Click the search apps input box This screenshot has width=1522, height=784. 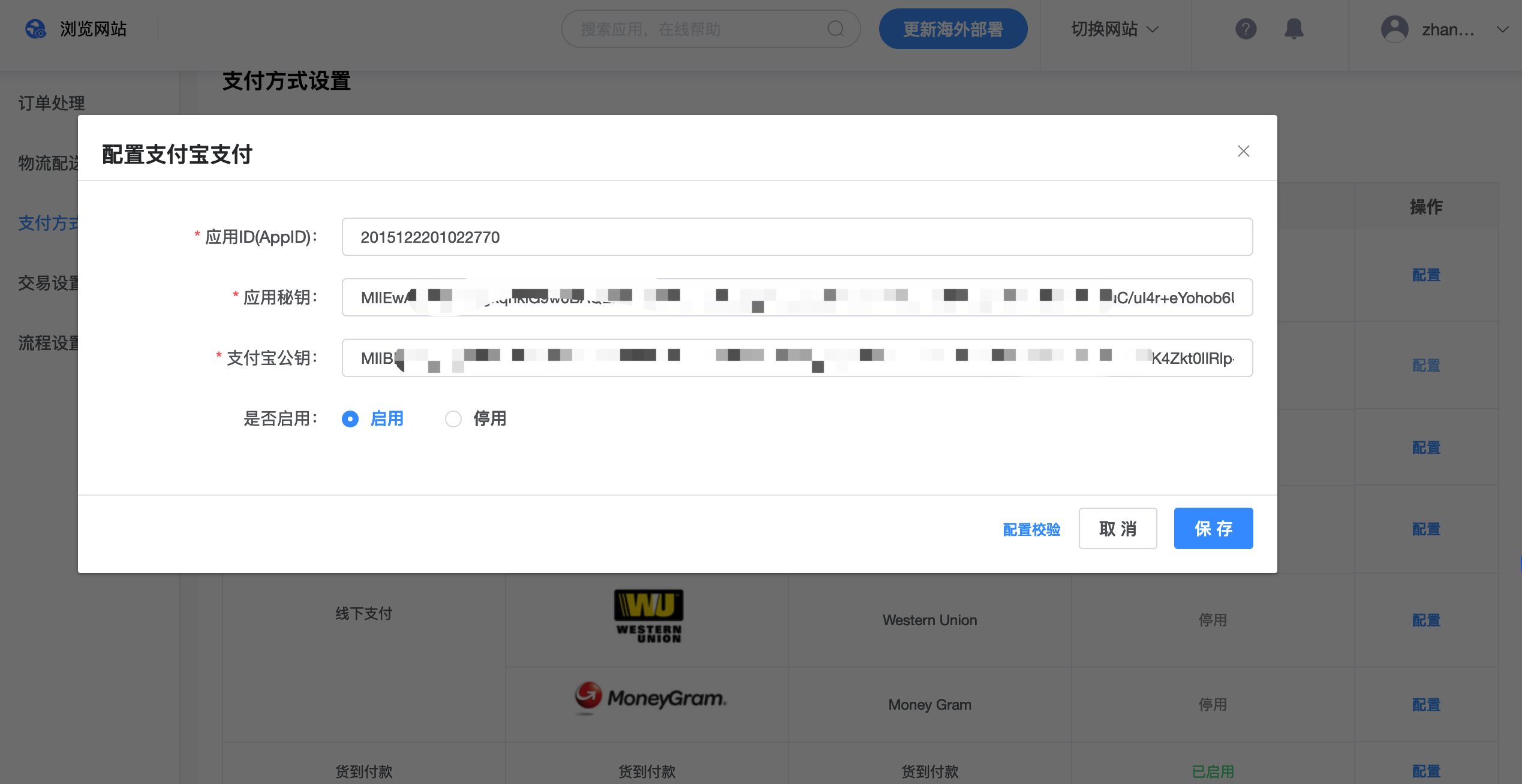(711, 29)
